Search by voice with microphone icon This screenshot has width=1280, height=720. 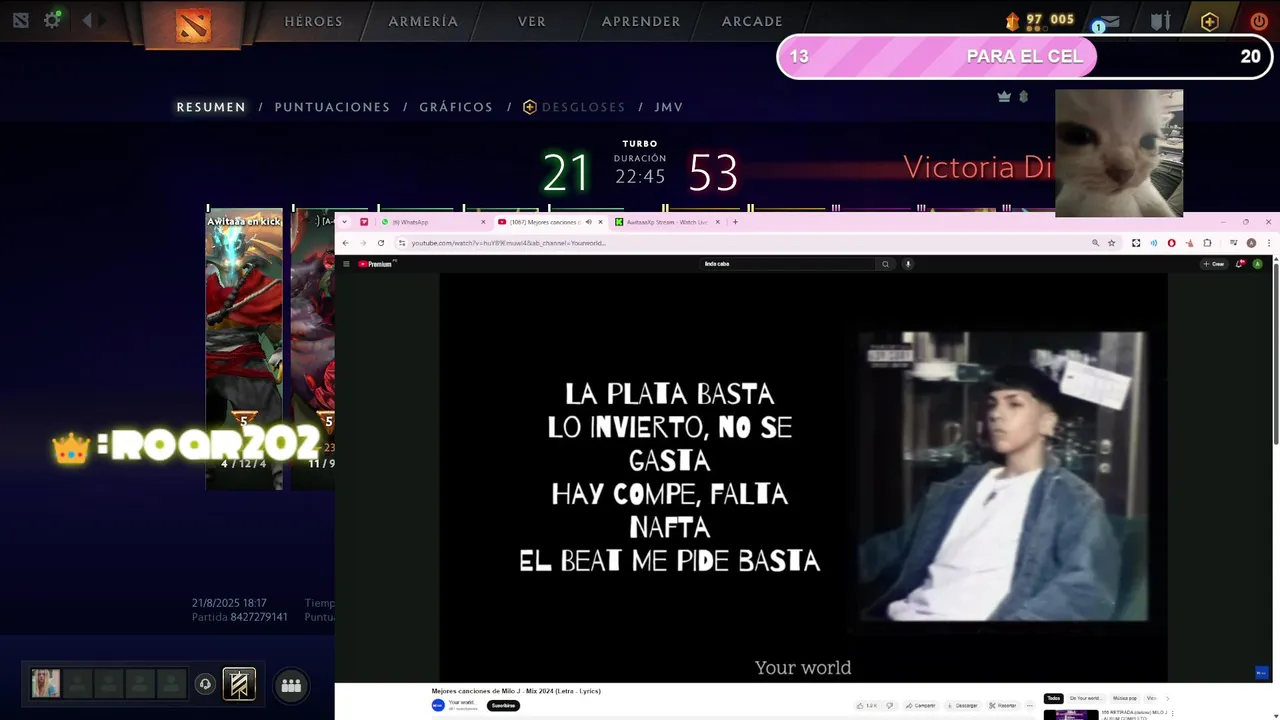(908, 264)
